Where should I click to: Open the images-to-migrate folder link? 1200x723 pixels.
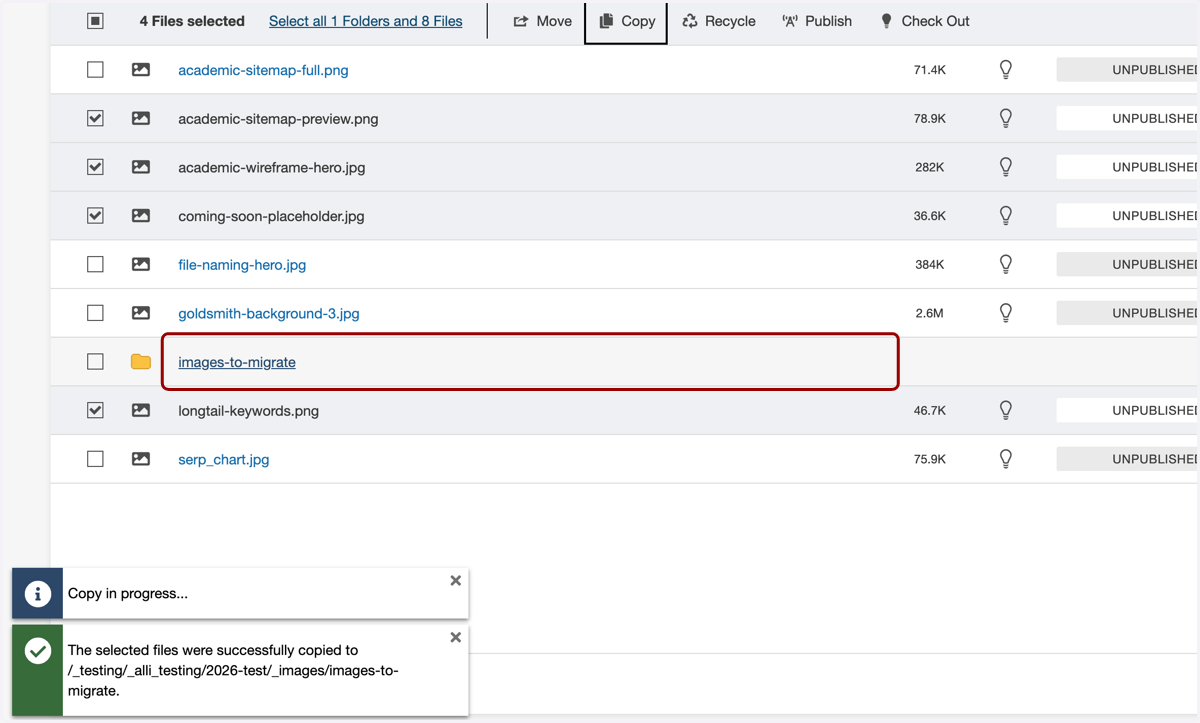237,362
